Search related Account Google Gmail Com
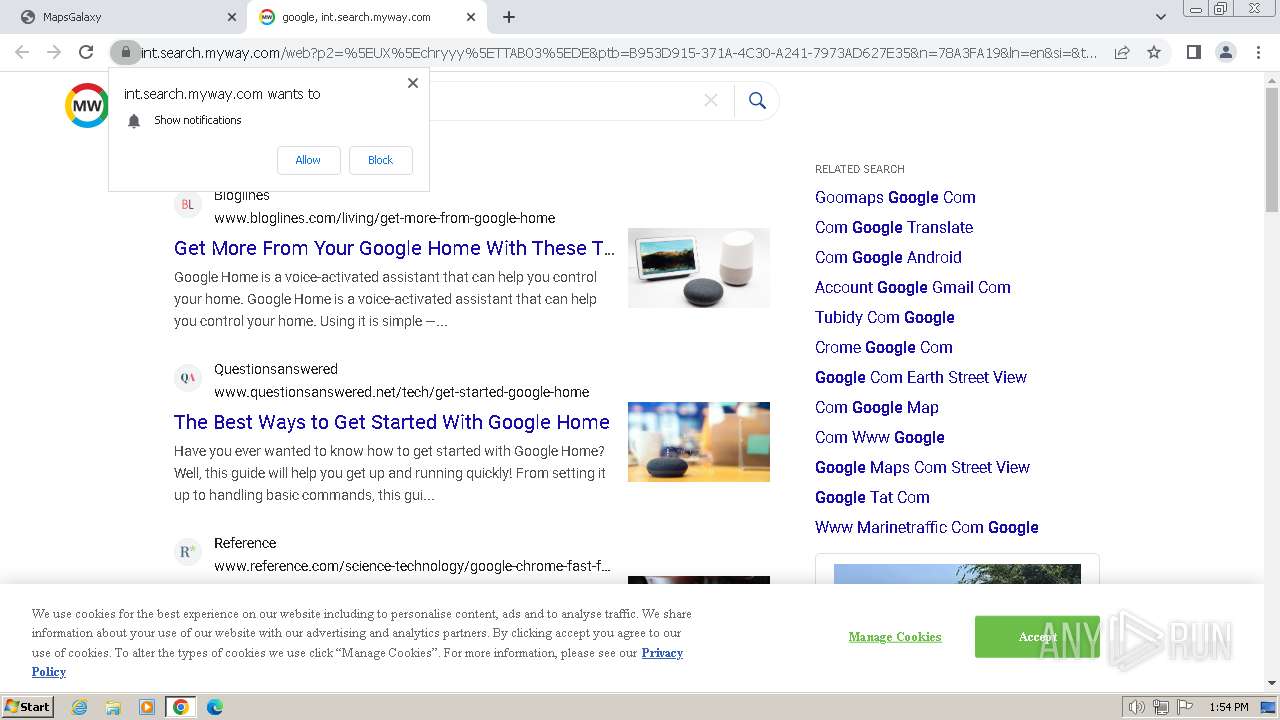The width and height of the screenshot is (1280, 720). pyautogui.click(x=913, y=287)
